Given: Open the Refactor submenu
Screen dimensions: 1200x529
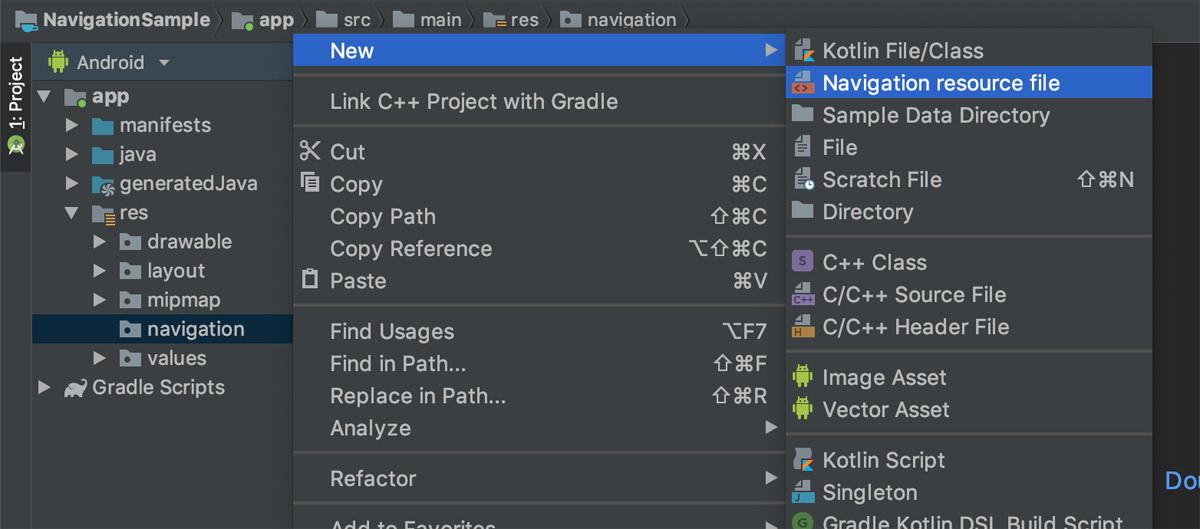Looking at the screenshot, I should (x=539, y=478).
